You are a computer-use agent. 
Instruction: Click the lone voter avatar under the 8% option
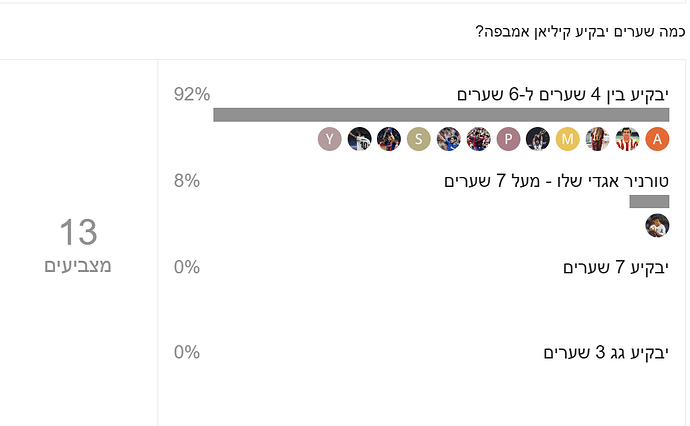657,225
